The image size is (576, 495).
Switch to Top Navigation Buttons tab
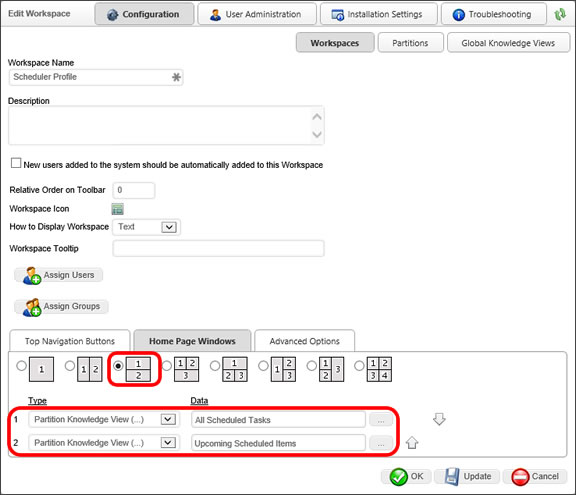(70, 341)
